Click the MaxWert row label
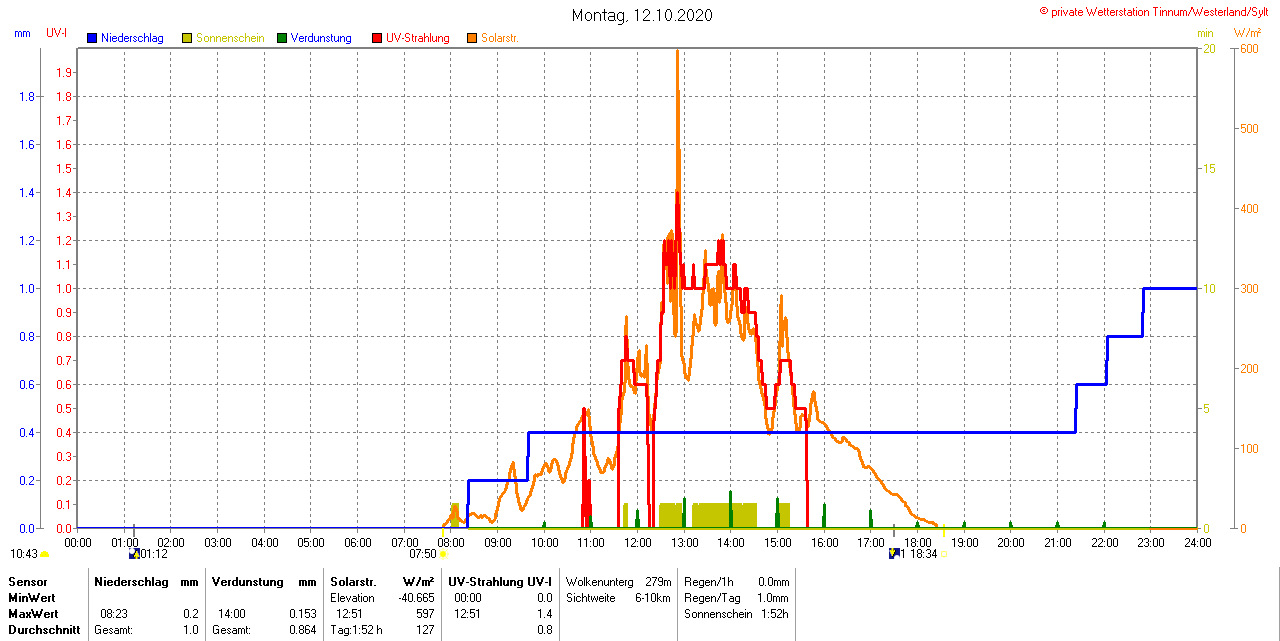This screenshot has height=641, width=1280. pyautogui.click(x=33, y=613)
